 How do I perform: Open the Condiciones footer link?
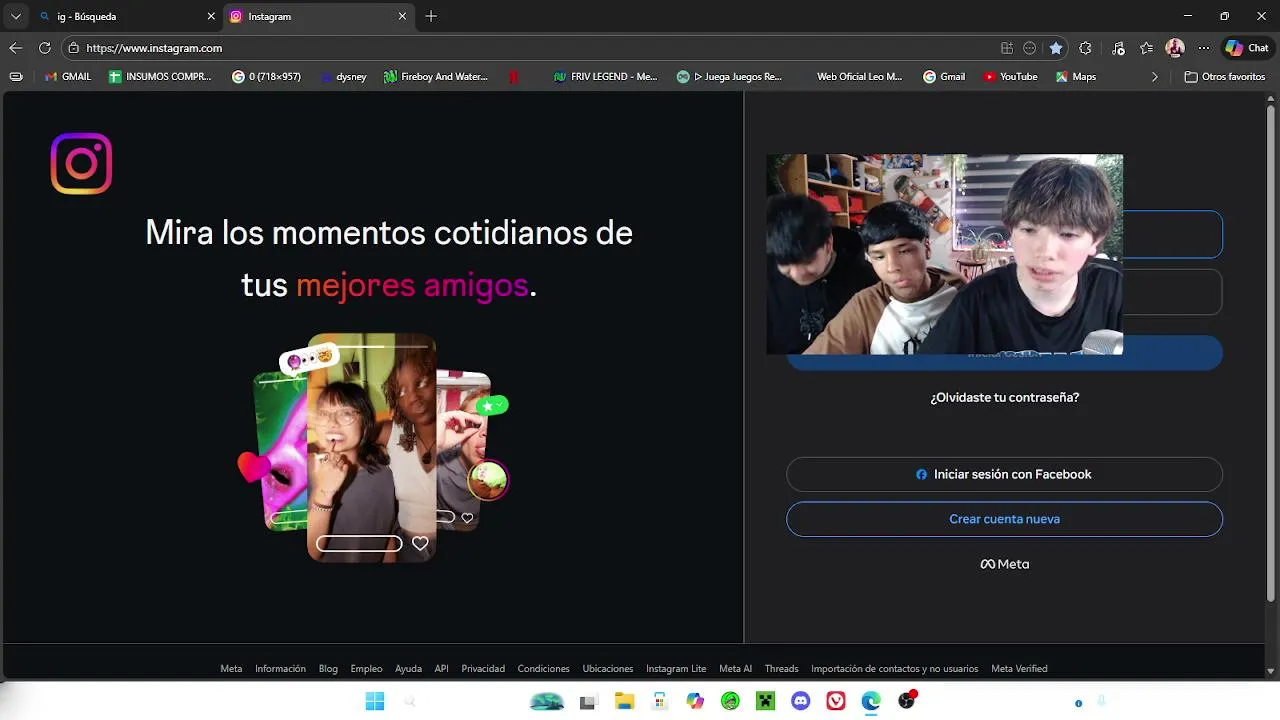click(543, 669)
